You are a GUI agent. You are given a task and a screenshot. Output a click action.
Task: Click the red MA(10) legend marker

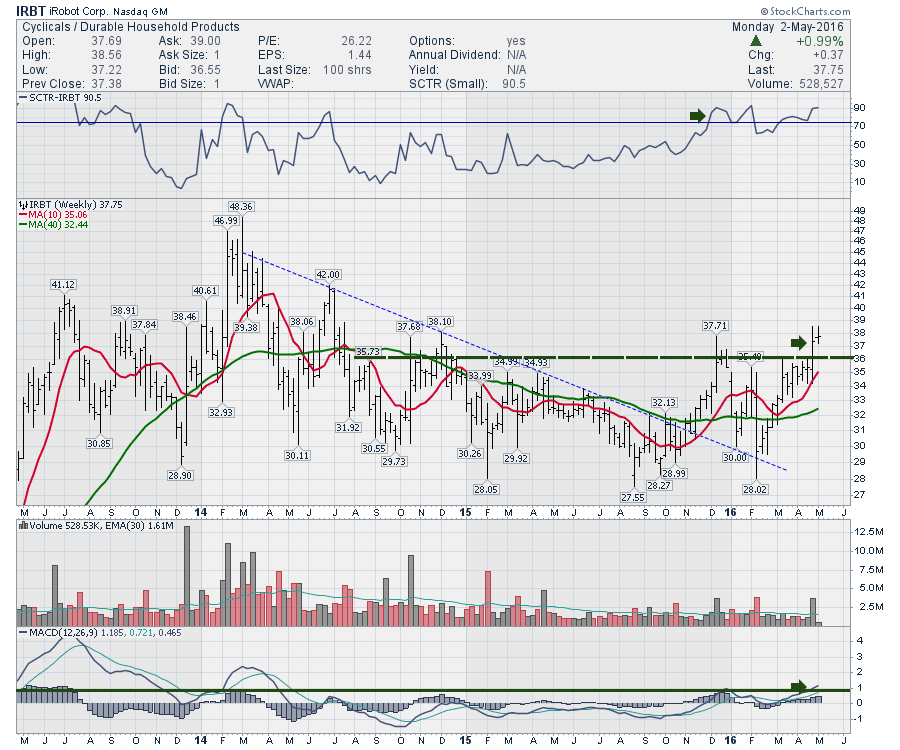pyautogui.click(x=23, y=215)
